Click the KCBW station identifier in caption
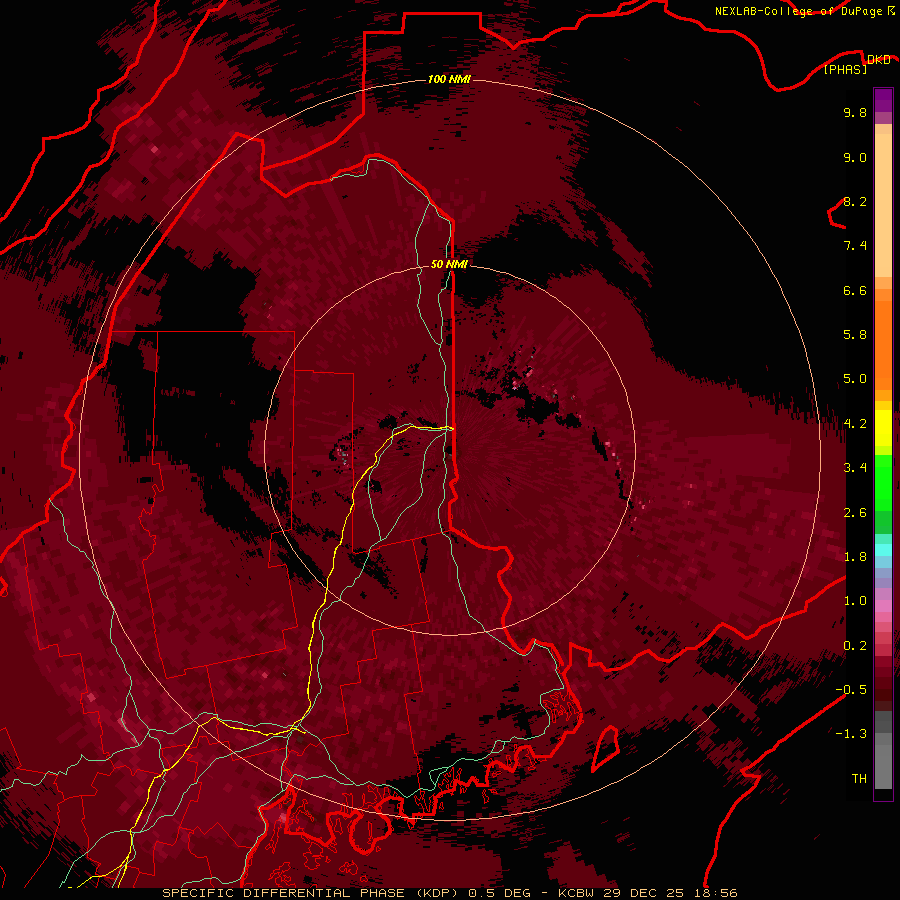900x900 pixels. point(576,893)
